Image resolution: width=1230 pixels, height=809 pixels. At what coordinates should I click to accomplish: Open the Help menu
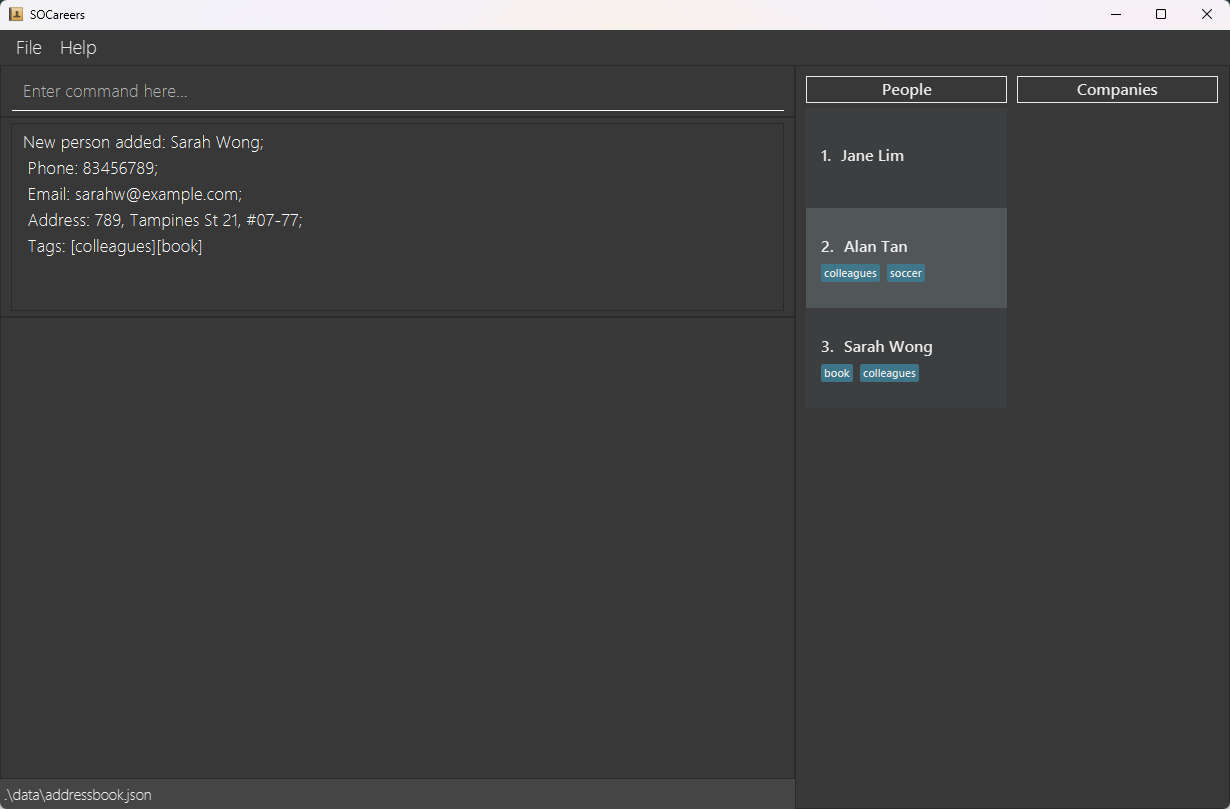tap(78, 48)
